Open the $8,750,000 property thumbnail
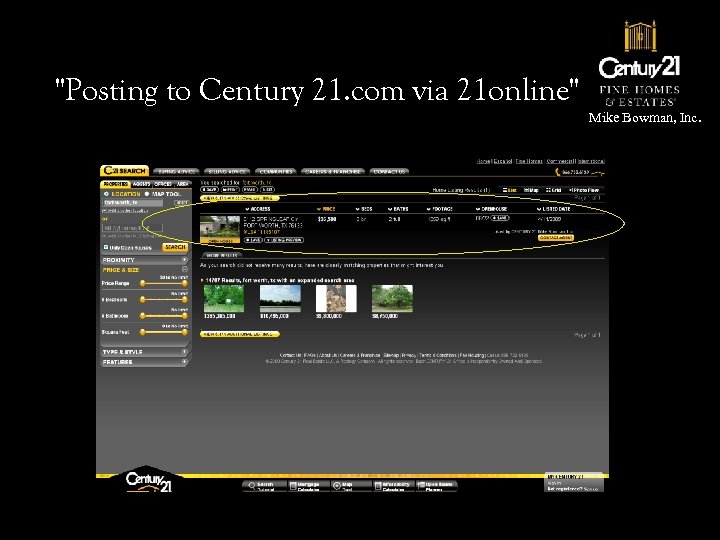This screenshot has width=720, height=540. 392,298
